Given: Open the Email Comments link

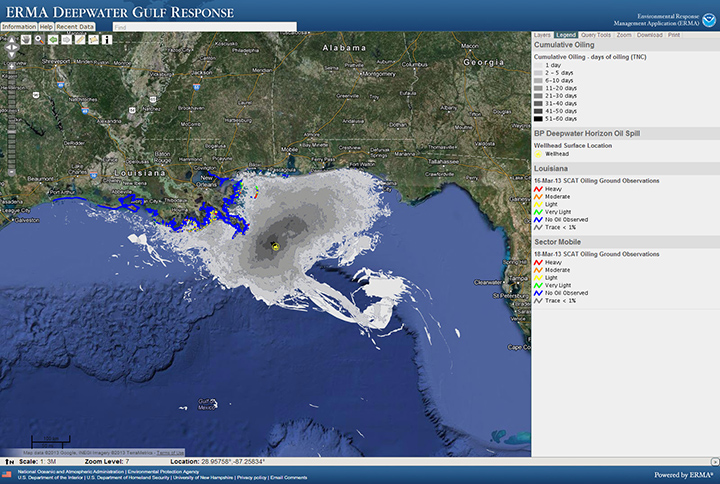Looking at the screenshot, I should tap(288, 478).
